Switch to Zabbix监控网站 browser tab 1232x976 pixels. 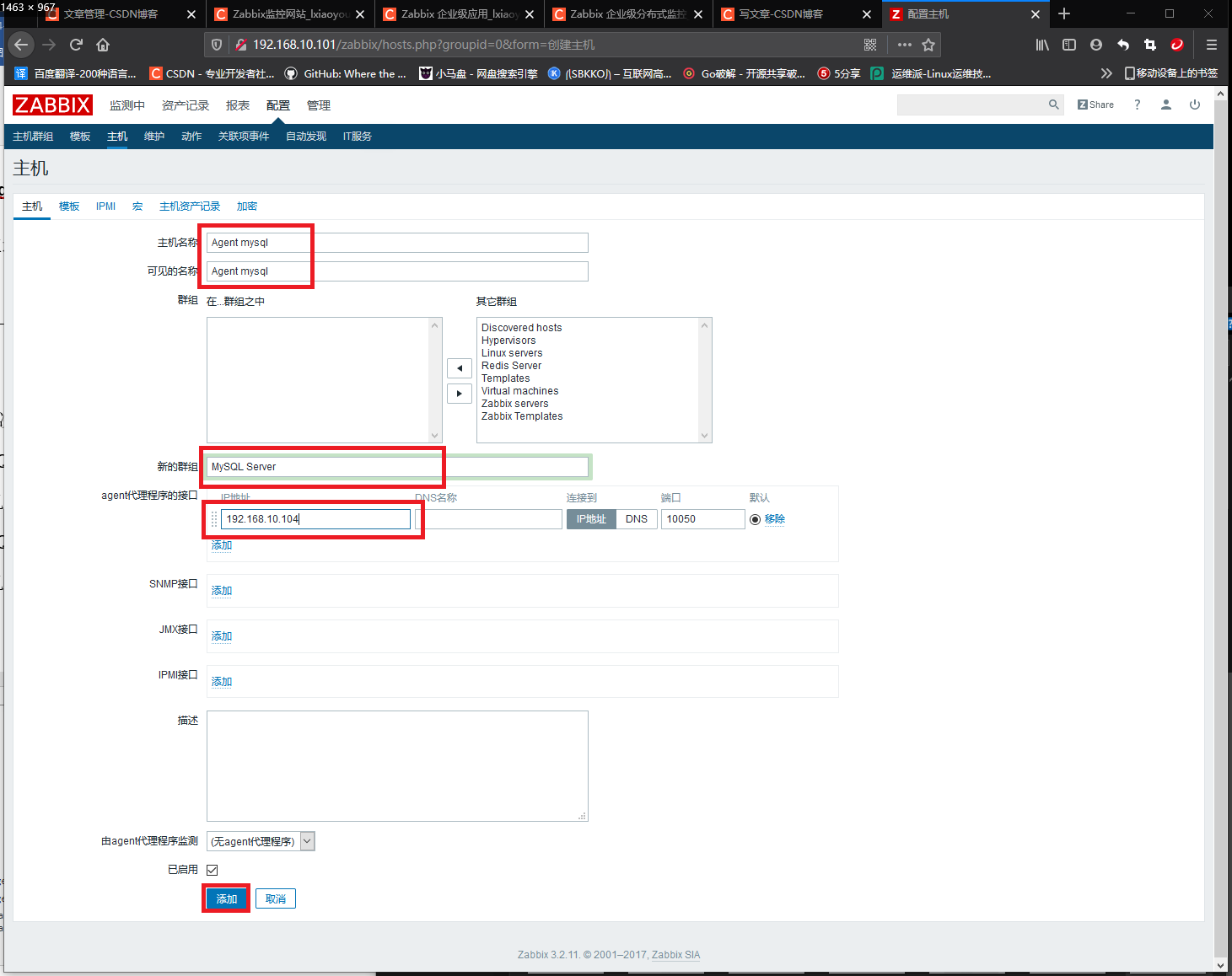tap(290, 14)
